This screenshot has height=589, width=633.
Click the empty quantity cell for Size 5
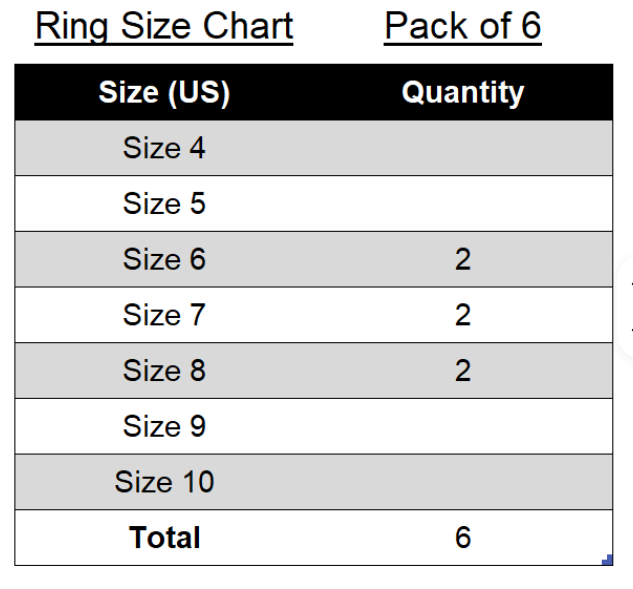coord(463,203)
